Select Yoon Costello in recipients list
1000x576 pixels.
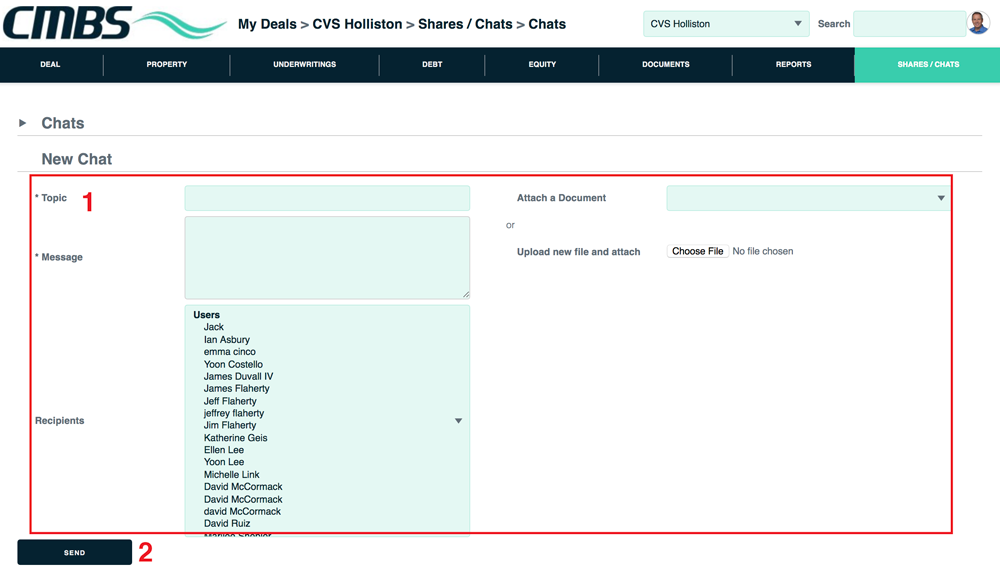pos(233,364)
